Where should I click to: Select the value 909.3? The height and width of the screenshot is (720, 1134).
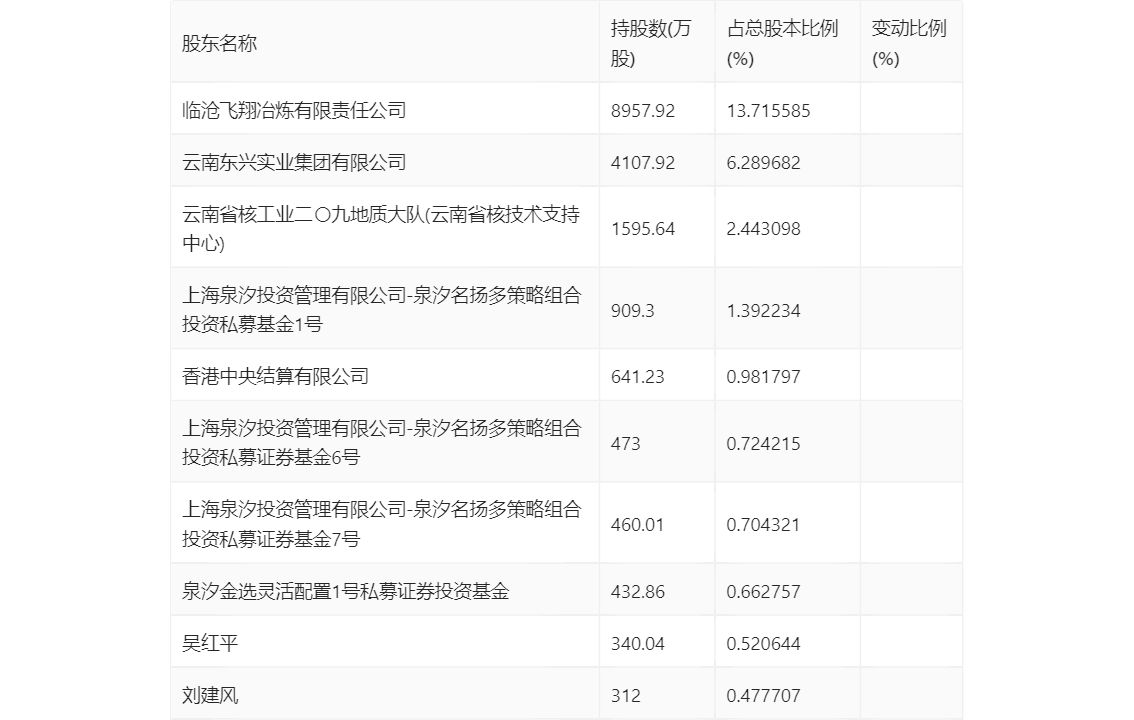pyautogui.click(x=632, y=311)
